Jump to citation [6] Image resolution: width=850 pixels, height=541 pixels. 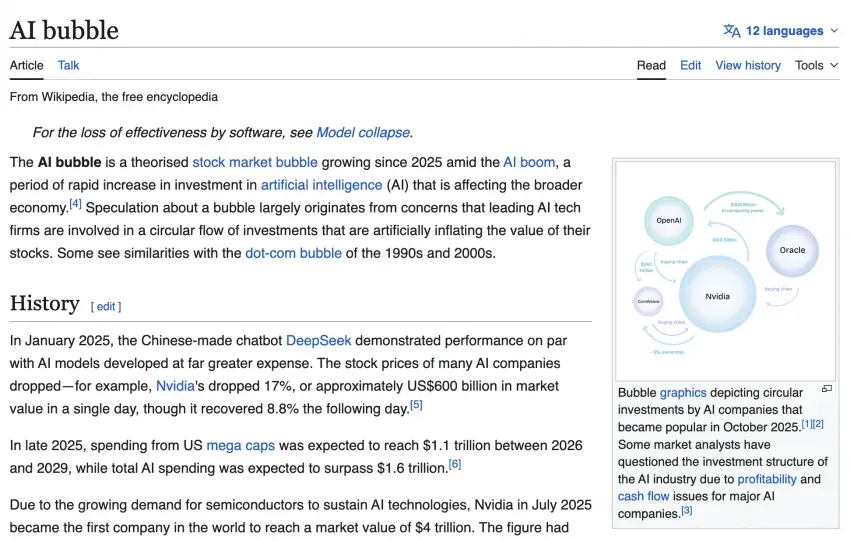(x=455, y=464)
